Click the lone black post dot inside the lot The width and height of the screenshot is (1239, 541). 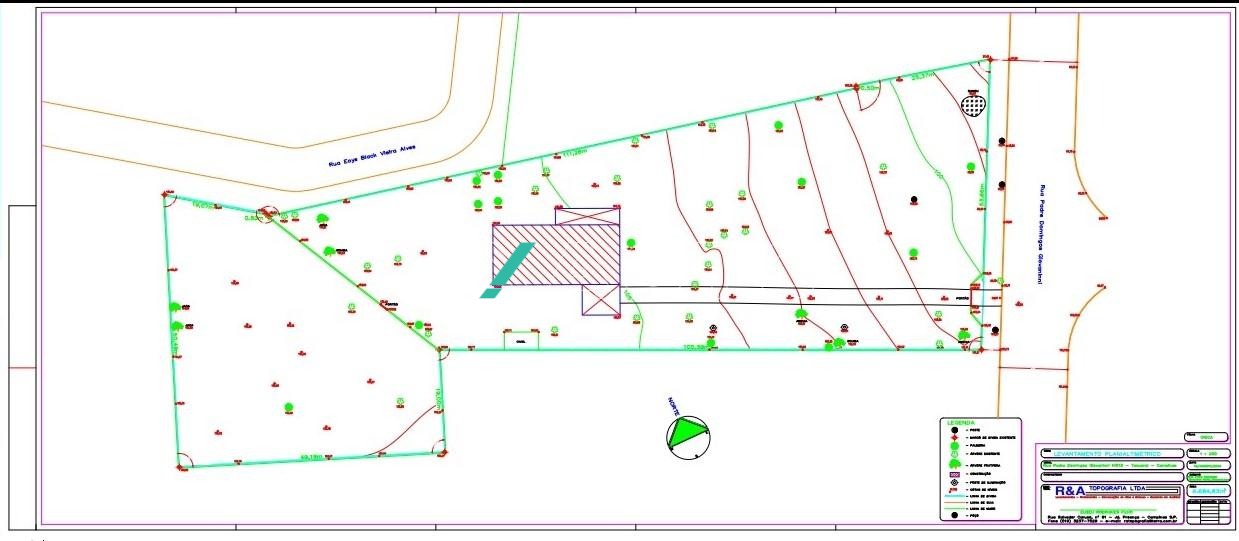(911, 200)
